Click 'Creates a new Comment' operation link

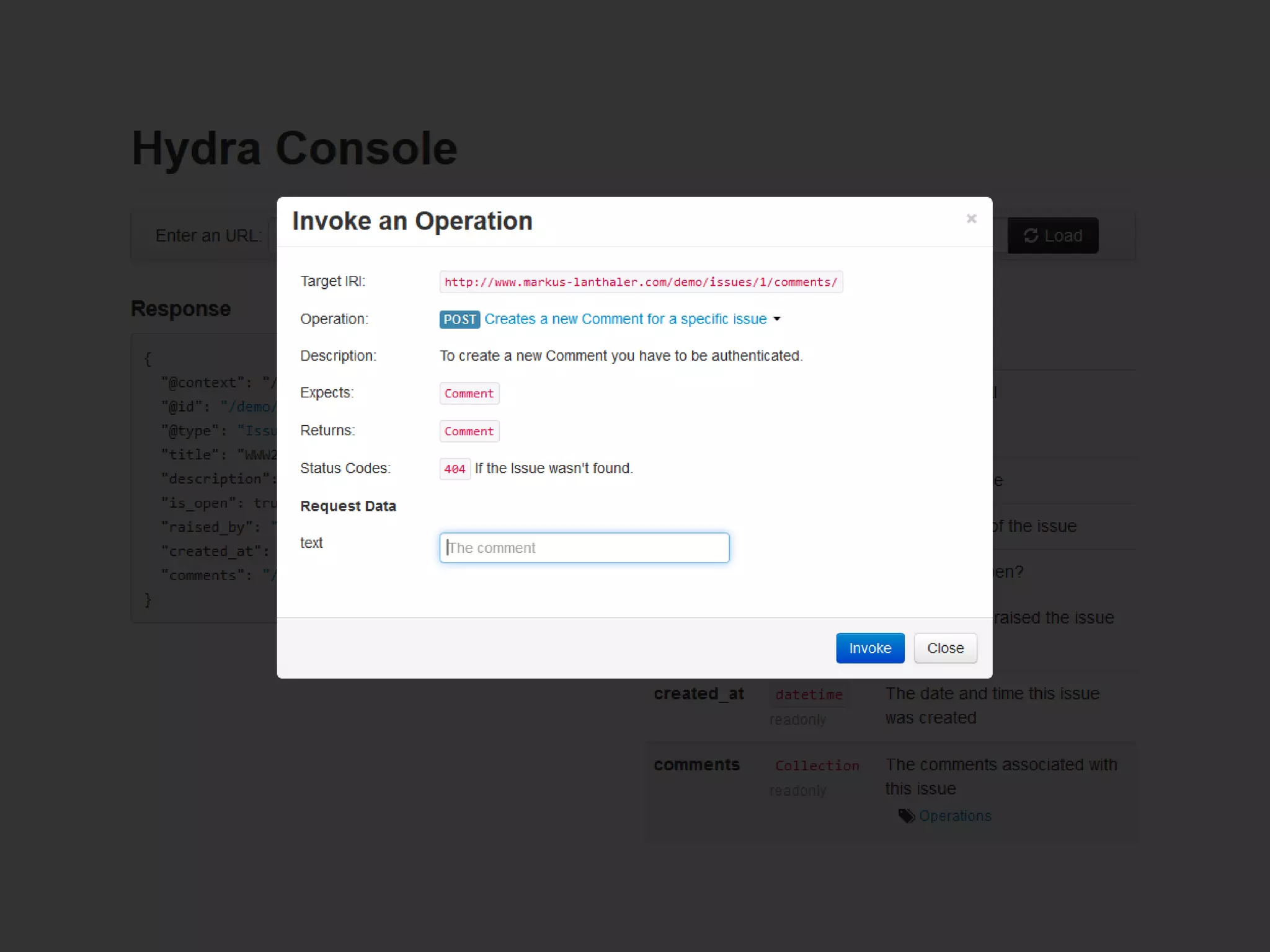tap(625, 319)
